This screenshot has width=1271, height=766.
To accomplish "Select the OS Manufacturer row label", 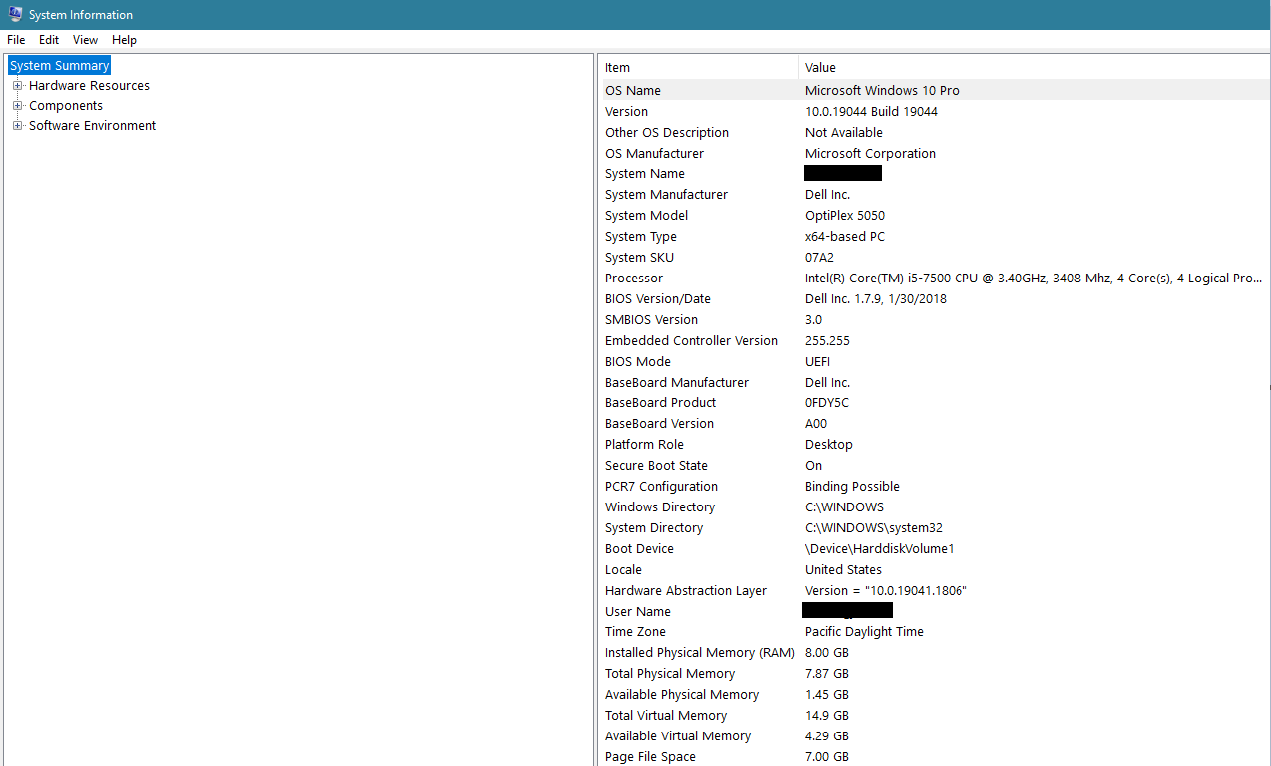I will click(654, 154).
